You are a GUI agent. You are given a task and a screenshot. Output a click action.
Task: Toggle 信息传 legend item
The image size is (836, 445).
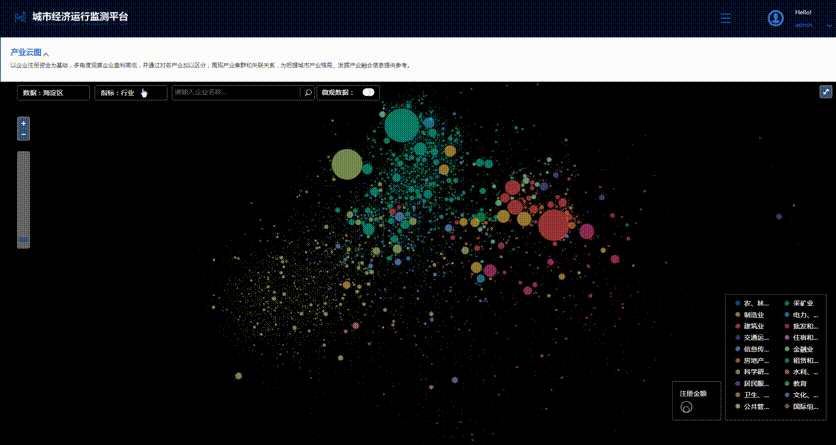752,350
